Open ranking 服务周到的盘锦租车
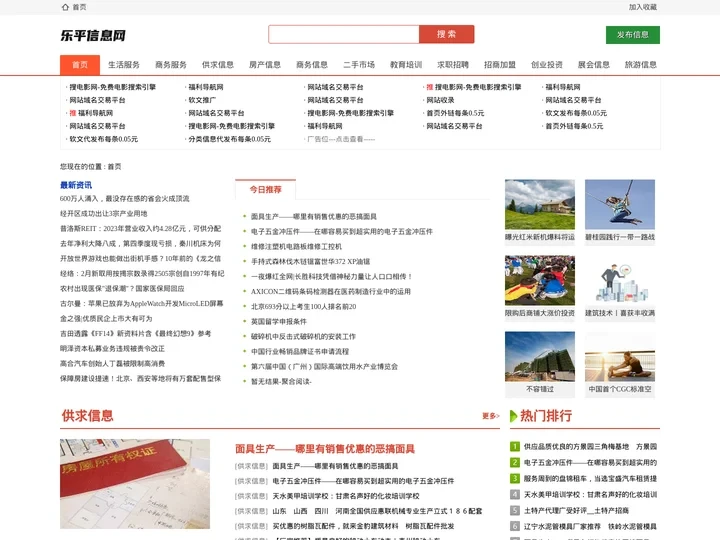 (590, 479)
